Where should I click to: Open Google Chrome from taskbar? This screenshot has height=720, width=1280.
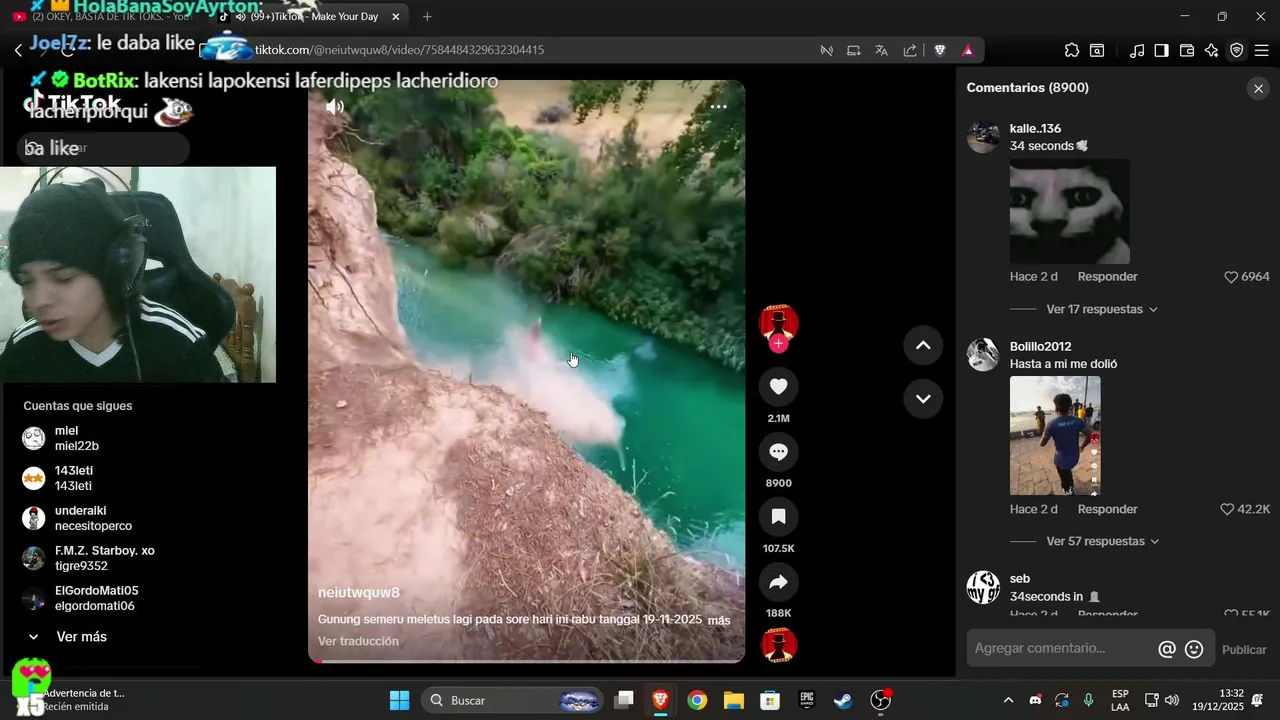tap(697, 700)
